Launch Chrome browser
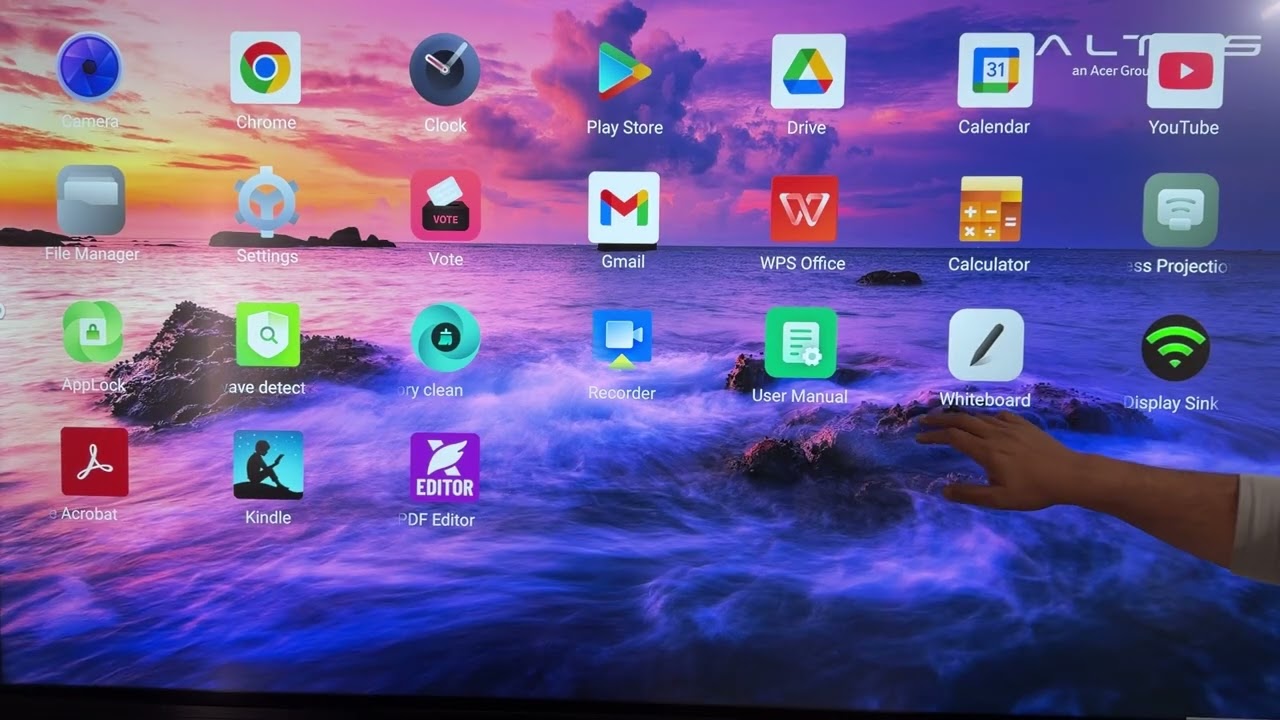The image size is (1280, 720). pyautogui.click(x=265, y=68)
